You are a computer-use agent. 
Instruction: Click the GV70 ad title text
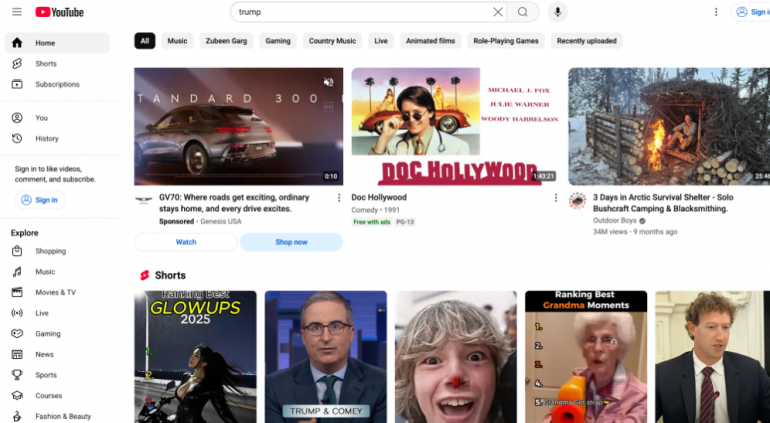click(234, 203)
